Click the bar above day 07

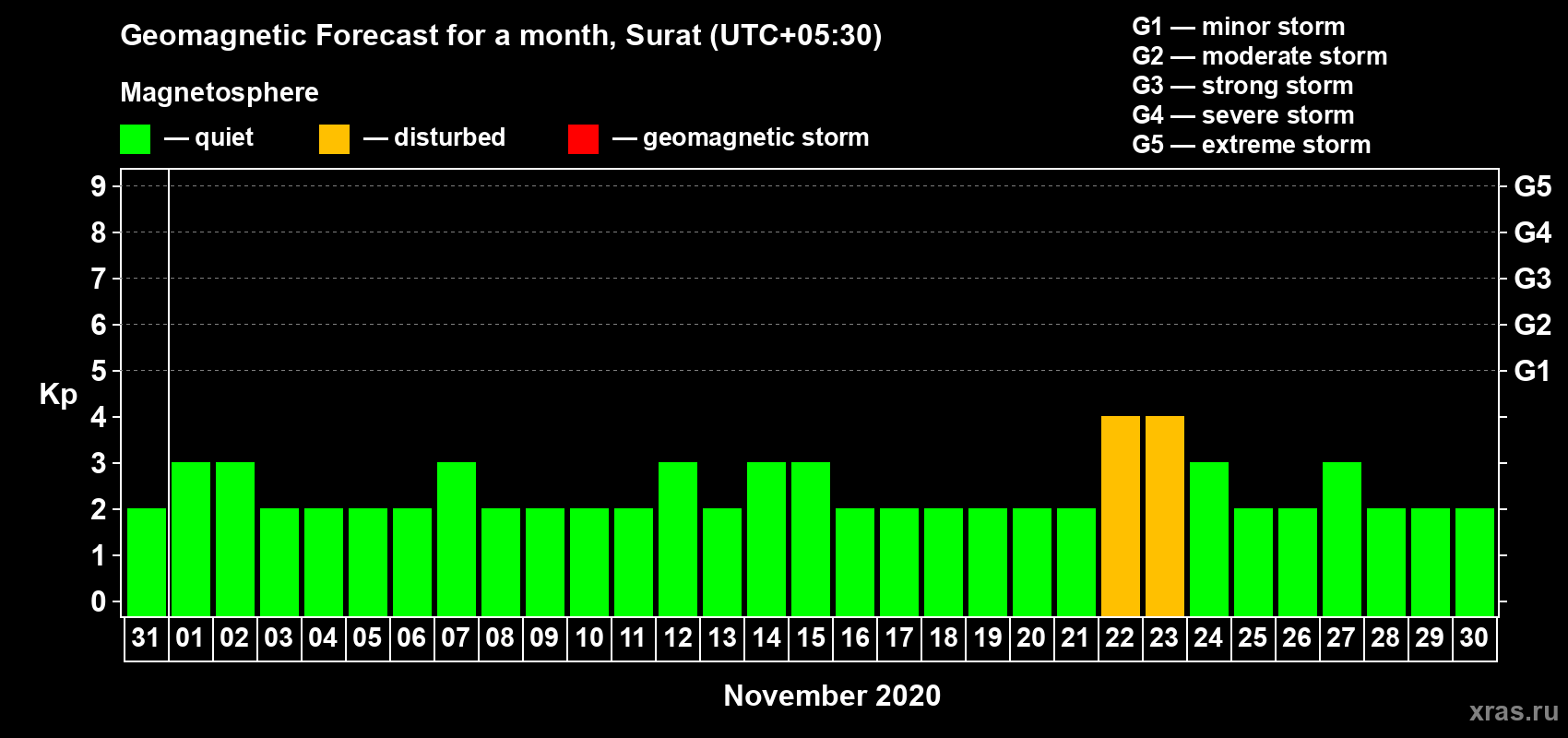(457, 539)
